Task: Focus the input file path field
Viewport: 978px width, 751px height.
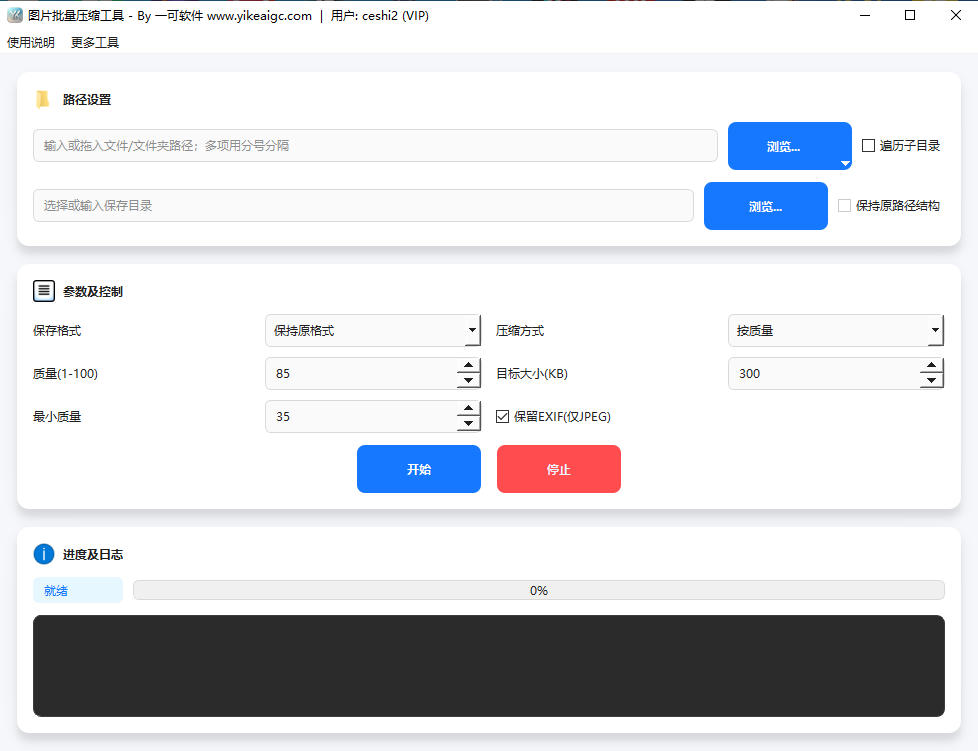Action: 375,145
